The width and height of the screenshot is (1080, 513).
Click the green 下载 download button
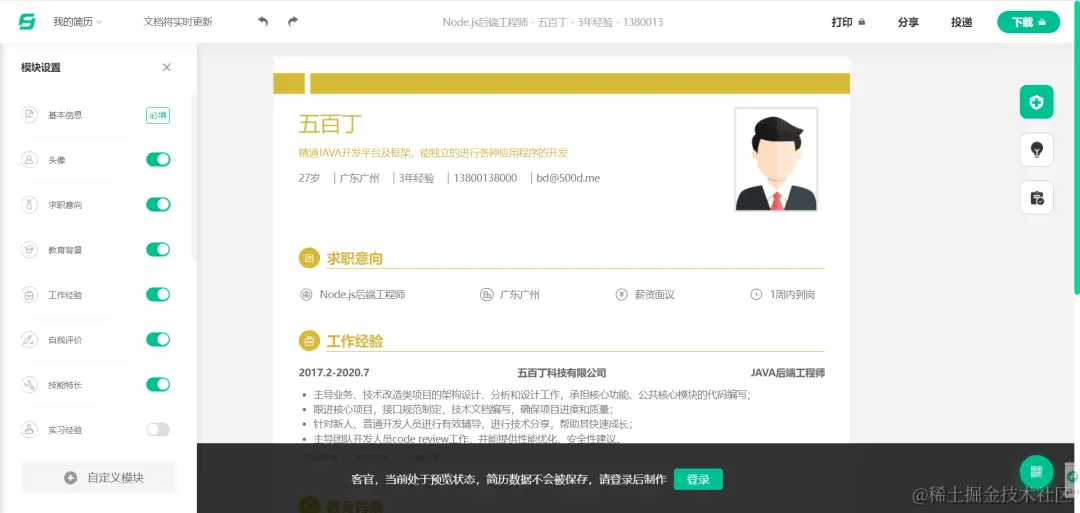pos(1028,22)
